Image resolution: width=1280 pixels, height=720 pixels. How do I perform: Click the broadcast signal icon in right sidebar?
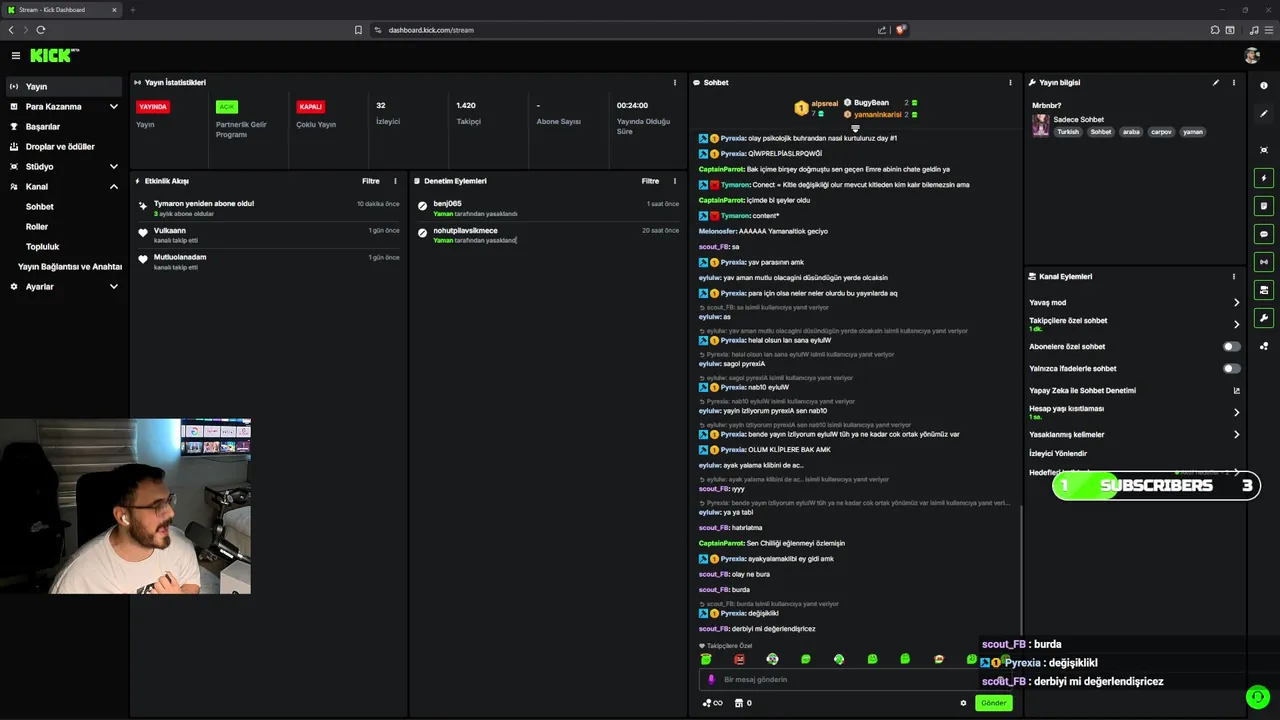tap(1264, 262)
